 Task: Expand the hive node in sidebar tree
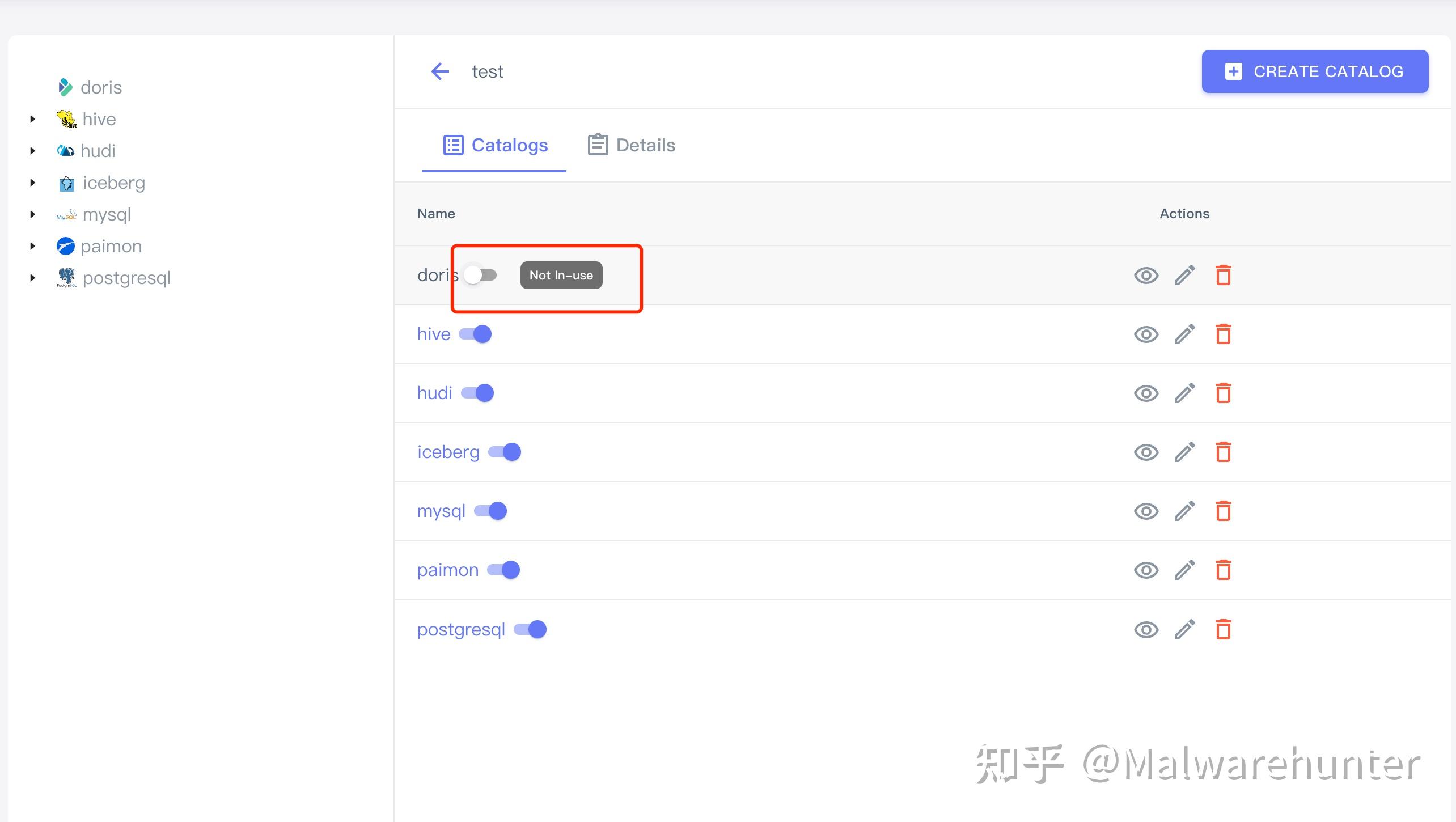(x=33, y=119)
